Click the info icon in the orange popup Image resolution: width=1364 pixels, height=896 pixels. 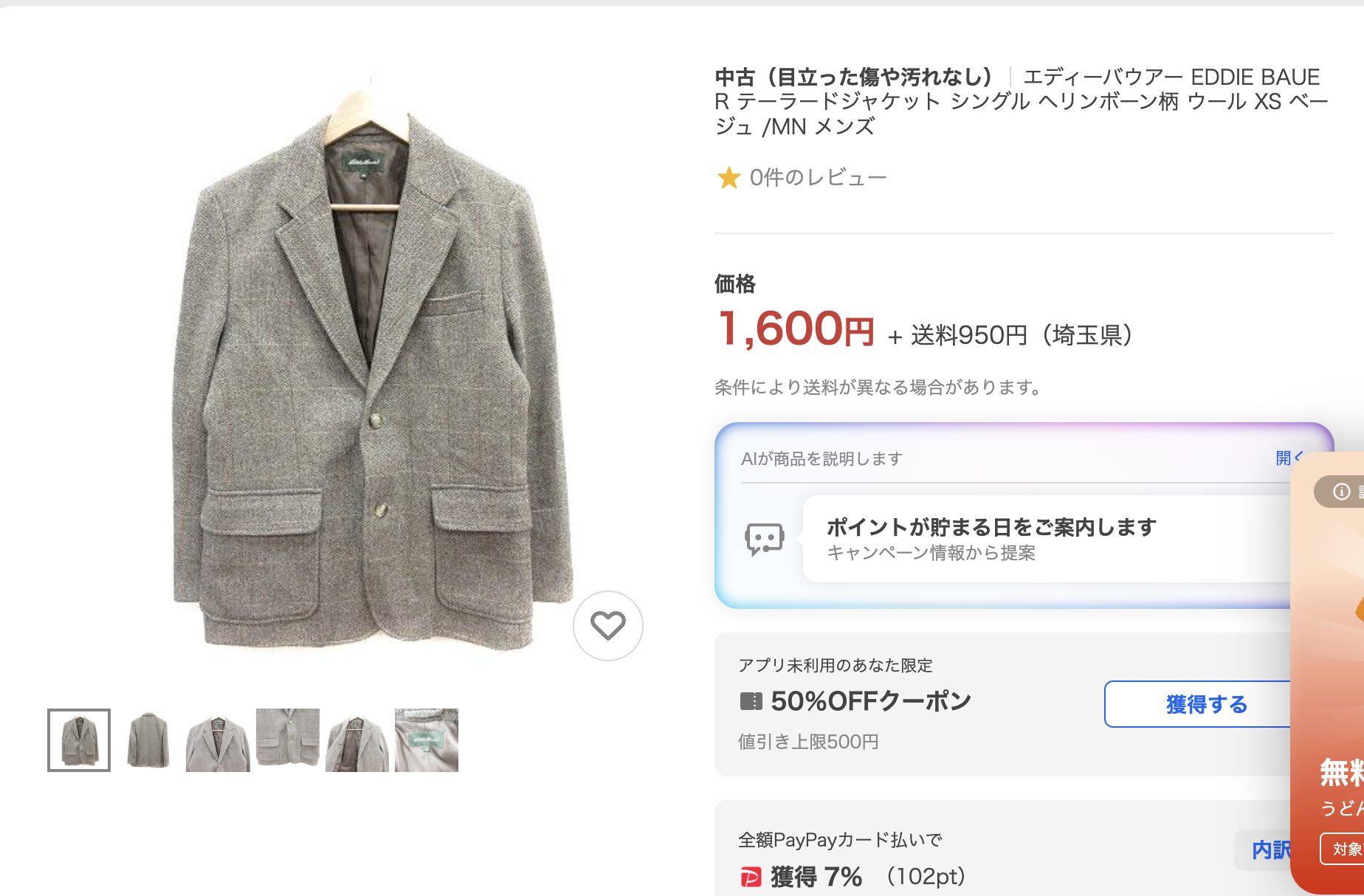click(x=1341, y=492)
